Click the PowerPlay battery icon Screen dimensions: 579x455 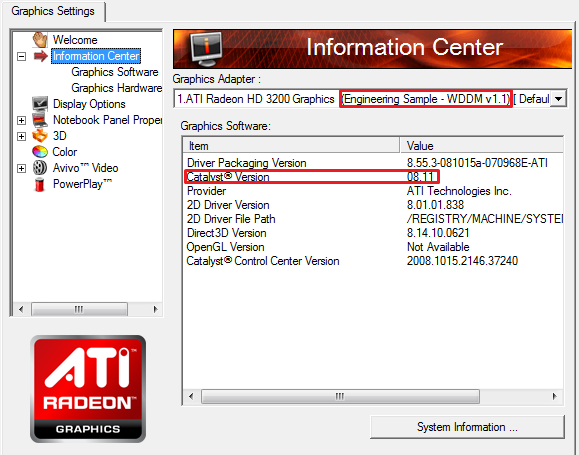click(40, 184)
